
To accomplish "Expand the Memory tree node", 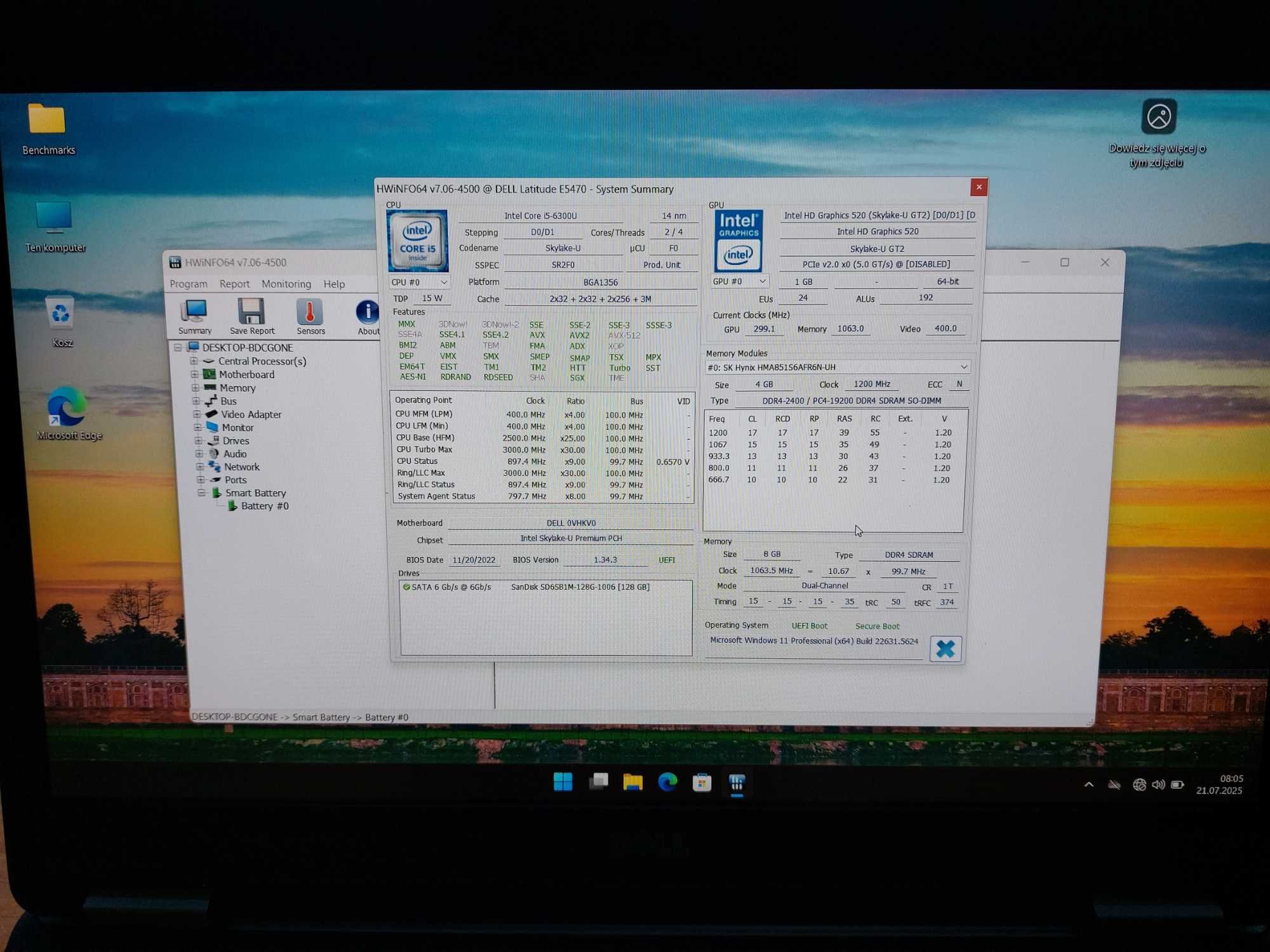I will pos(196,387).
